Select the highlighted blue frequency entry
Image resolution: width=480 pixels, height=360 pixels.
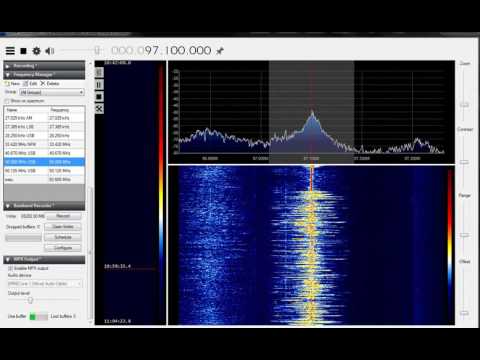pyautogui.click(x=44, y=162)
